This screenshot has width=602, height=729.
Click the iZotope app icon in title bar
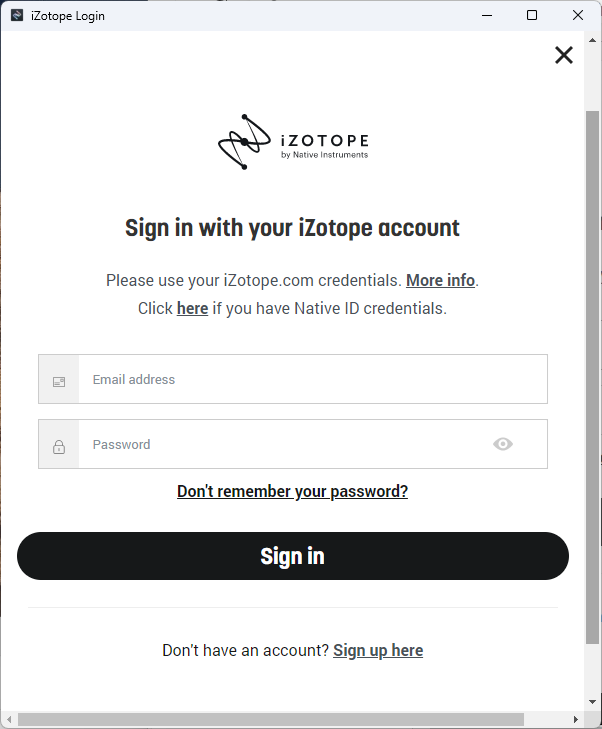(17, 15)
